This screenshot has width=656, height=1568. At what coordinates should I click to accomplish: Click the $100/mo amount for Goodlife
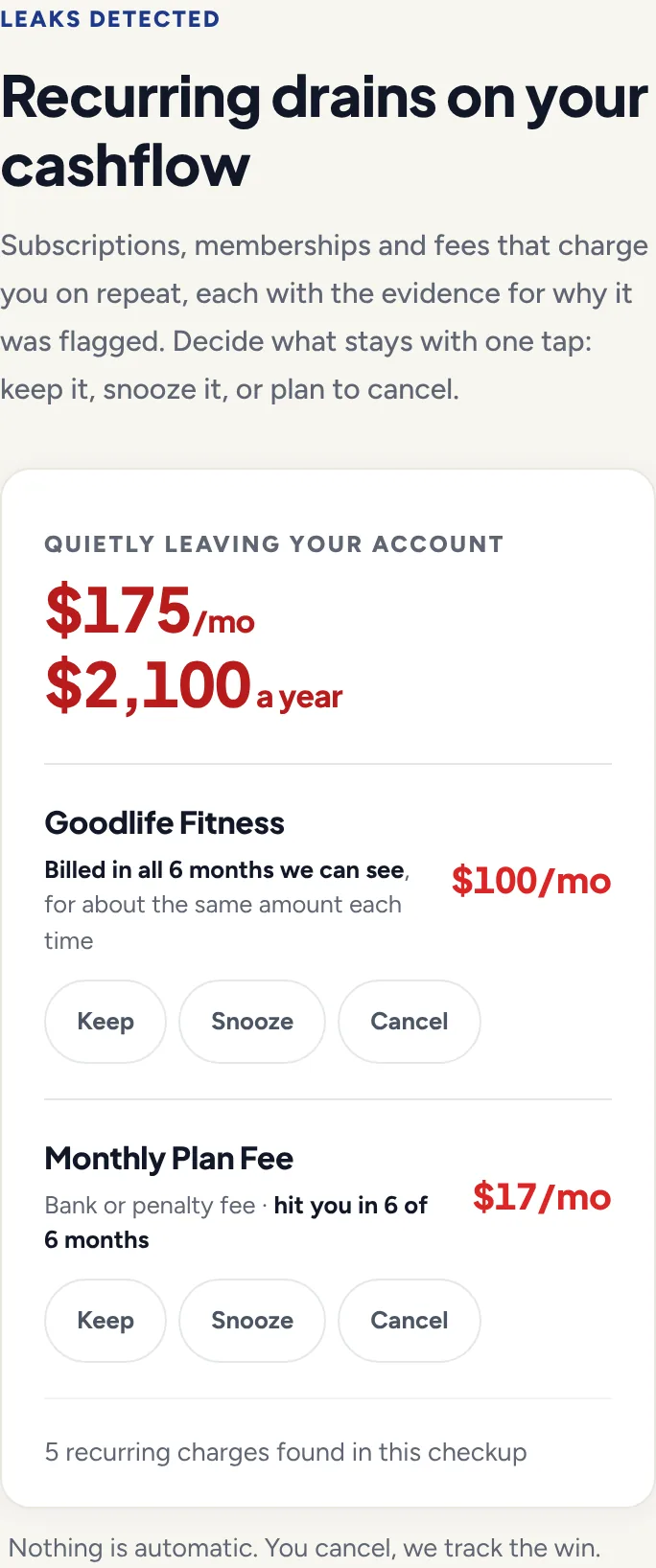pyautogui.click(x=531, y=881)
